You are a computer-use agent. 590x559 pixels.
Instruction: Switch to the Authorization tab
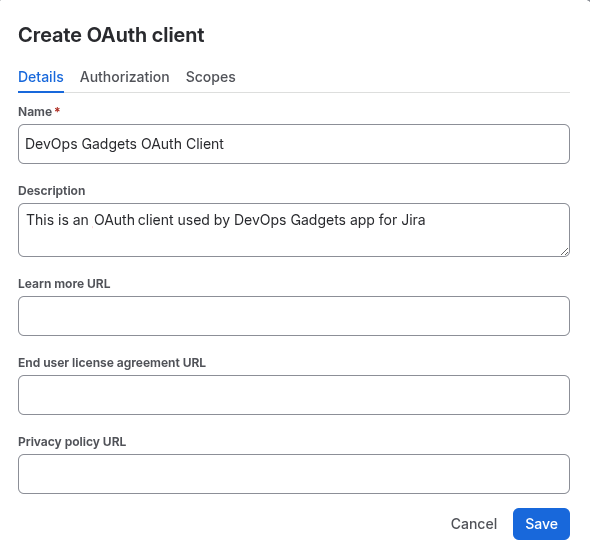tap(125, 77)
